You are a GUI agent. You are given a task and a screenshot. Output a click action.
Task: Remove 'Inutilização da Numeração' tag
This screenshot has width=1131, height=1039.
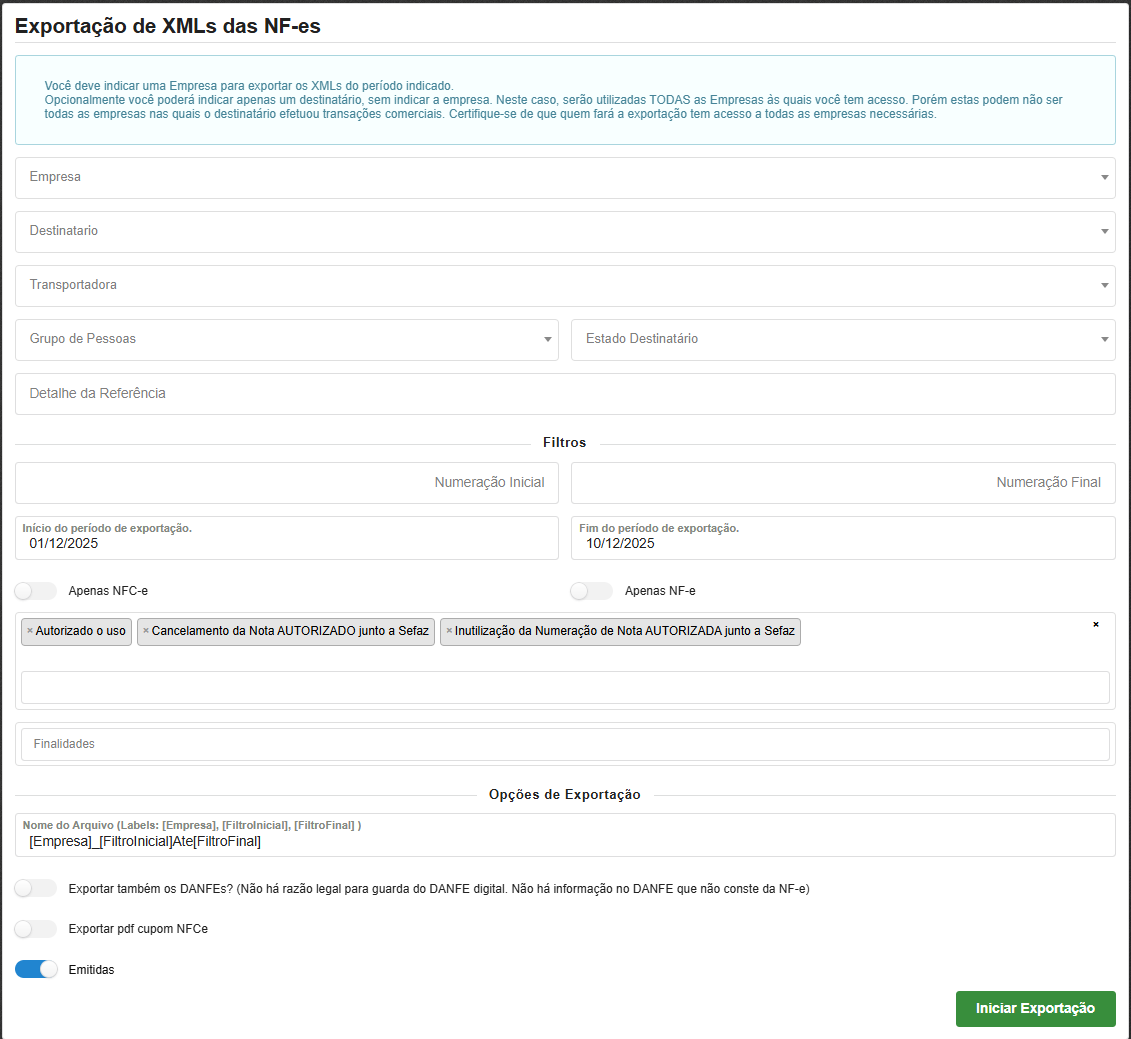(449, 631)
